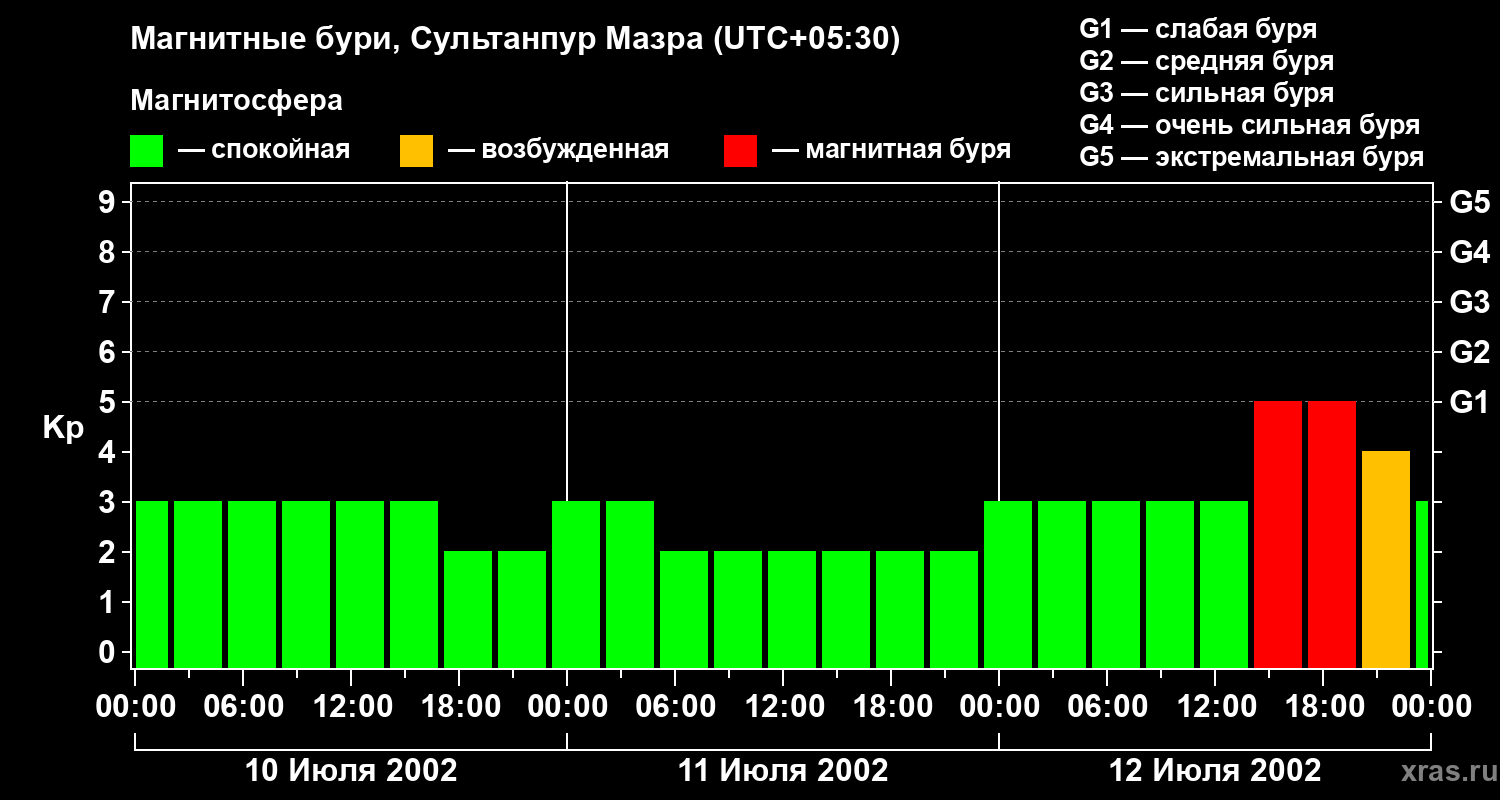Click the 12:00 time label above 12 Июля
1500x800 pixels.
[x=1215, y=706]
